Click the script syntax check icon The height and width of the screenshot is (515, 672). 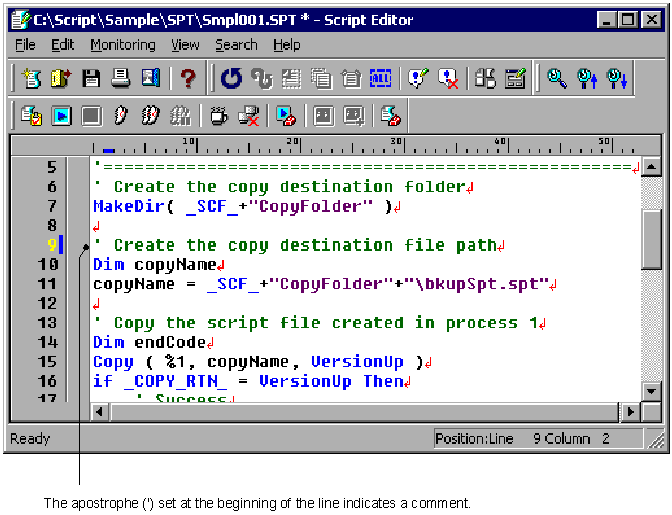point(31,116)
